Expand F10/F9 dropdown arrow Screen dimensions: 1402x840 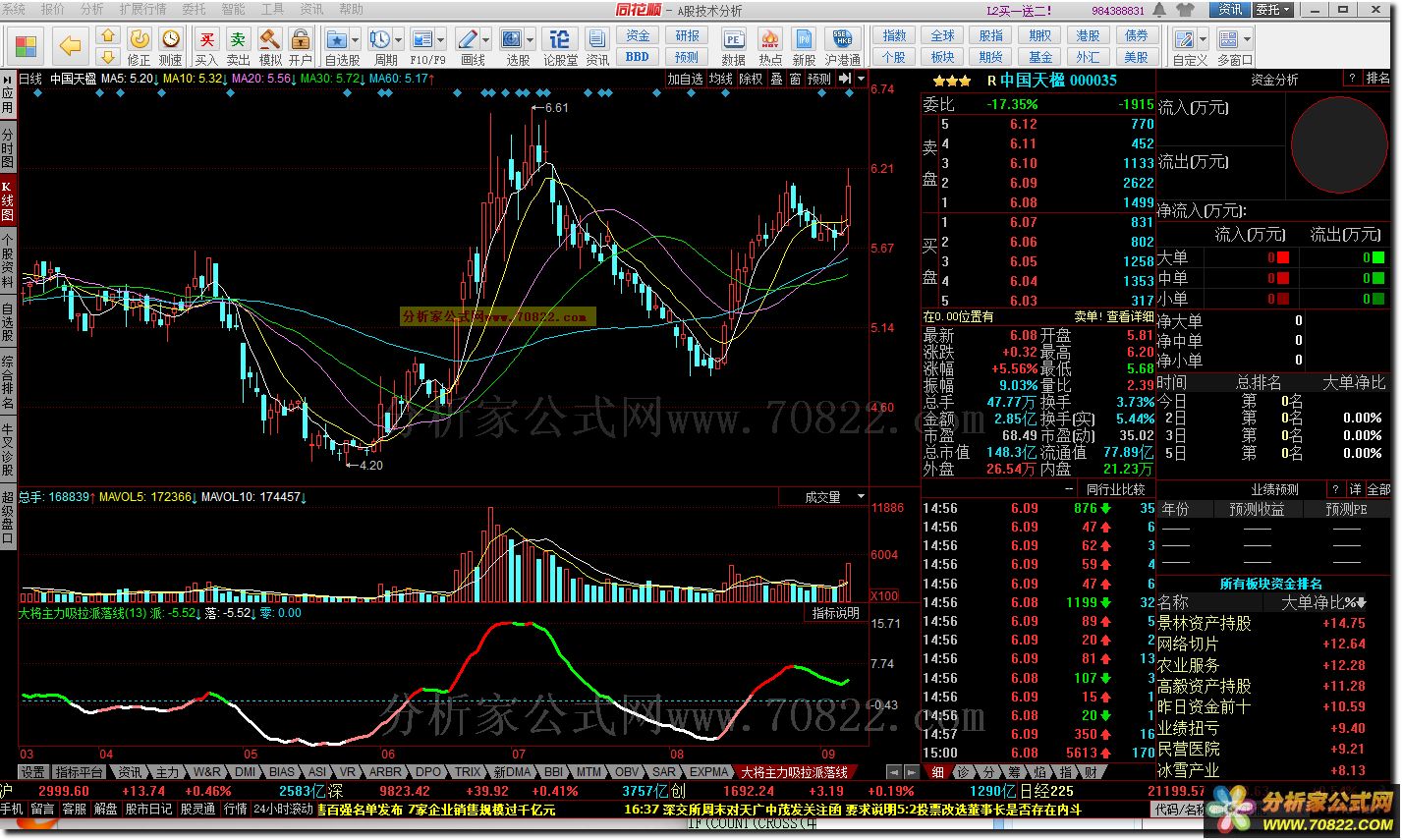pyautogui.click(x=439, y=40)
